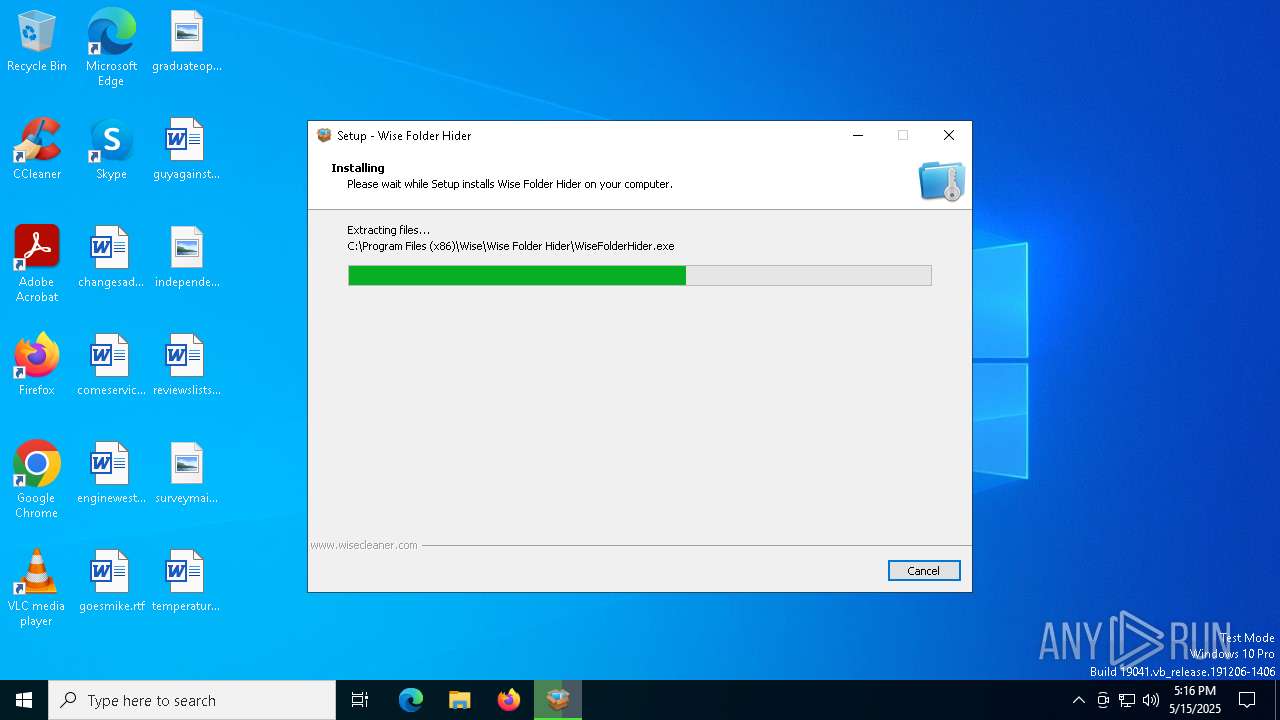Open the network icon in system tray
Screen dimensions: 1280x720
point(1127,700)
